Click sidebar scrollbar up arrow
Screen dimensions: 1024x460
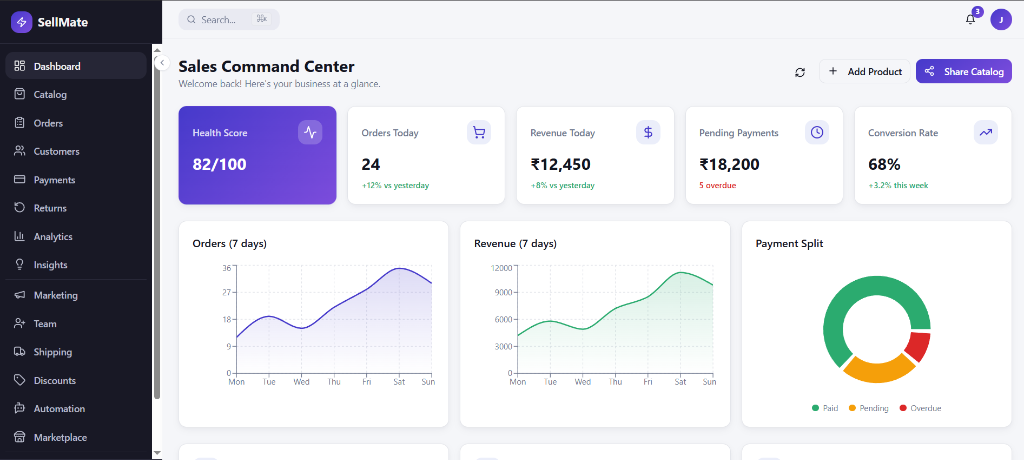[157, 48]
